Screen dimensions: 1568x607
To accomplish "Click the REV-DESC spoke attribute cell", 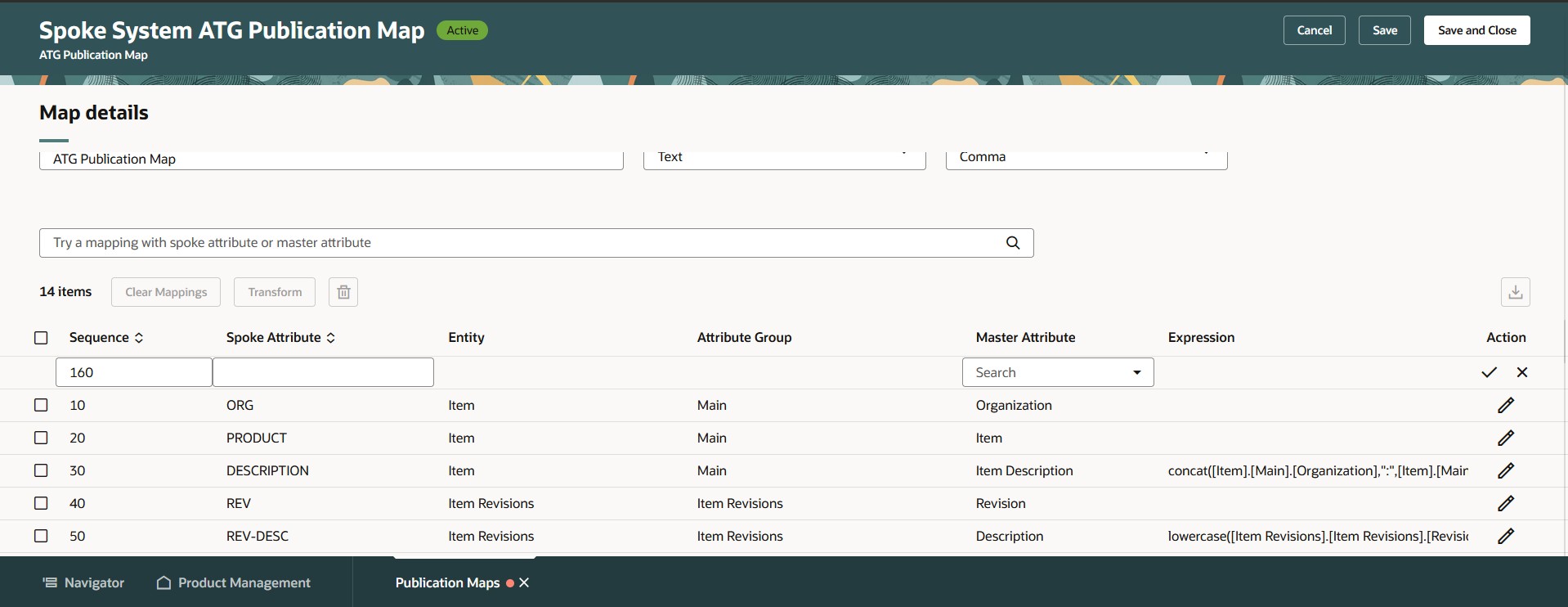I will [x=258, y=536].
